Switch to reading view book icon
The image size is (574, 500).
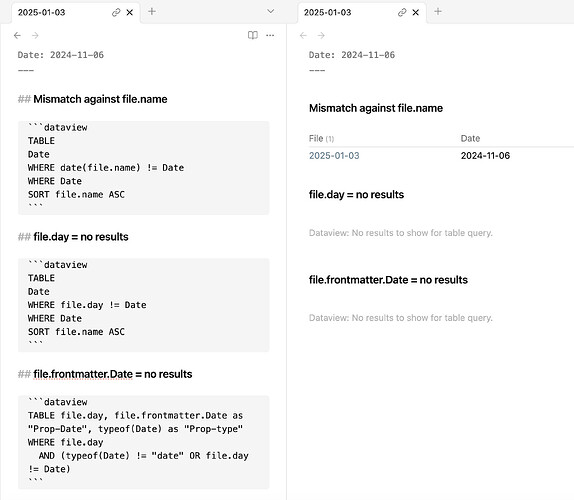[x=253, y=35]
